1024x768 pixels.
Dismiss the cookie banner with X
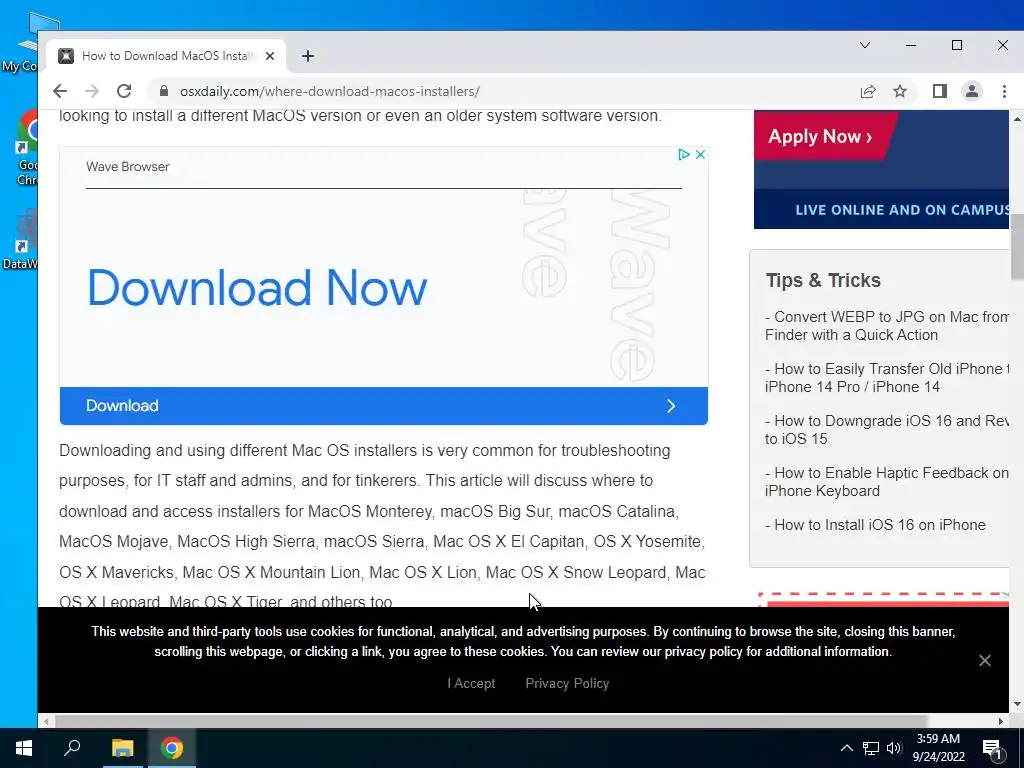click(x=985, y=660)
